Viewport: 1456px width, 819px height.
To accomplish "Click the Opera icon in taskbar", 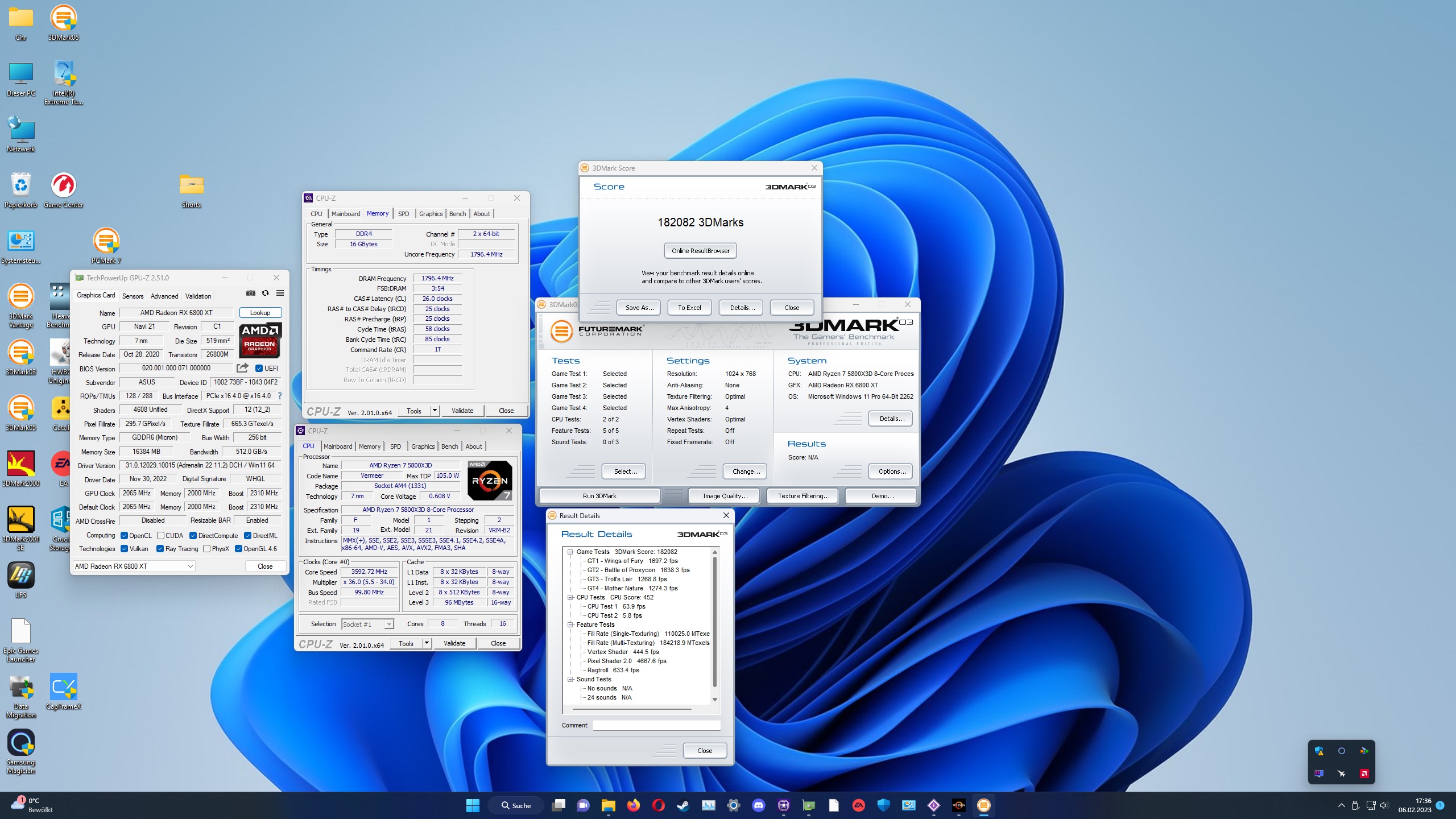I will 658,805.
